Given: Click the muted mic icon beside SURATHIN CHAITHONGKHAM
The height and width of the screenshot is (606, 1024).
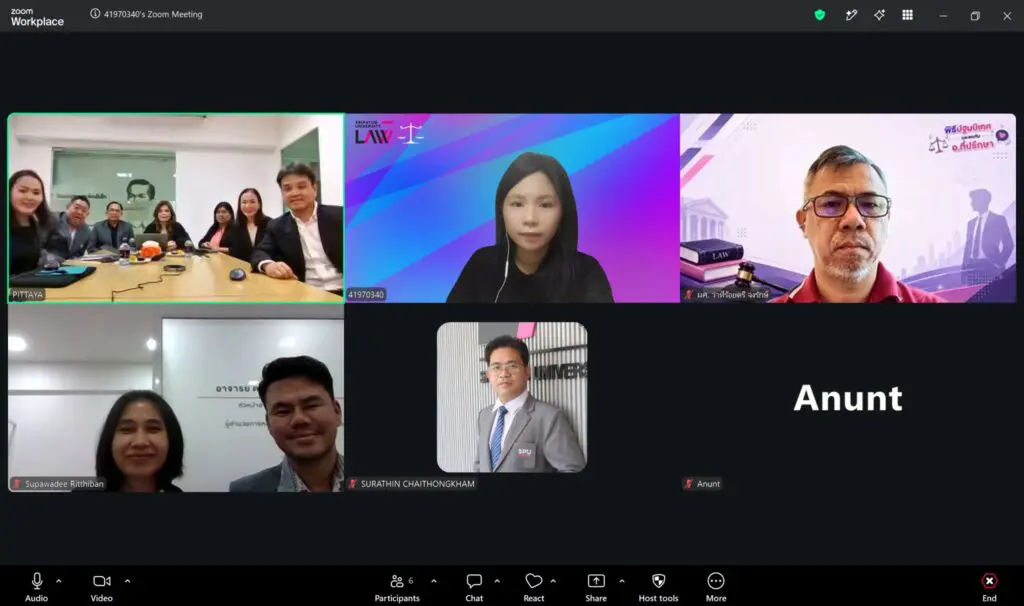Looking at the screenshot, I should (353, 484).
